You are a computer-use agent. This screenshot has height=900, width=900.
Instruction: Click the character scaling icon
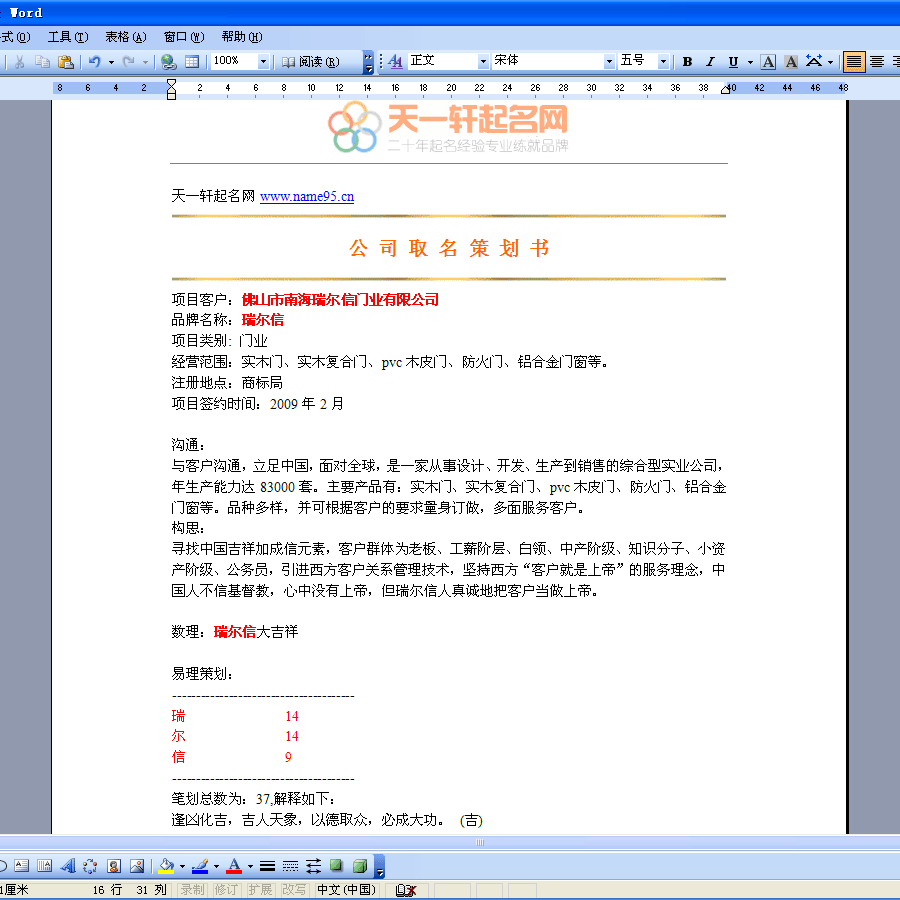point(814,61)
